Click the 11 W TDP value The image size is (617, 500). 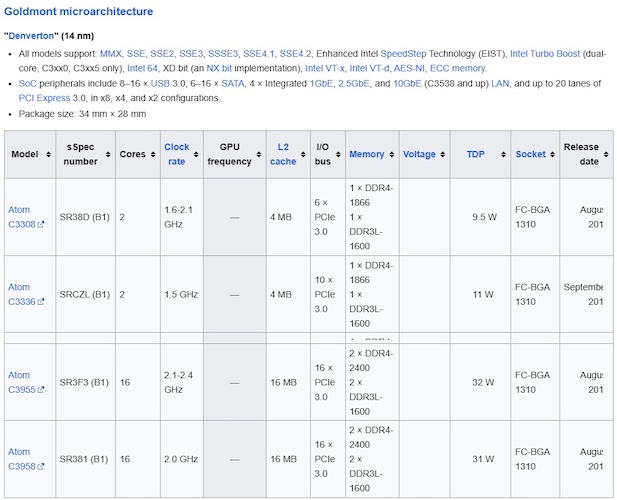point(483,294)
